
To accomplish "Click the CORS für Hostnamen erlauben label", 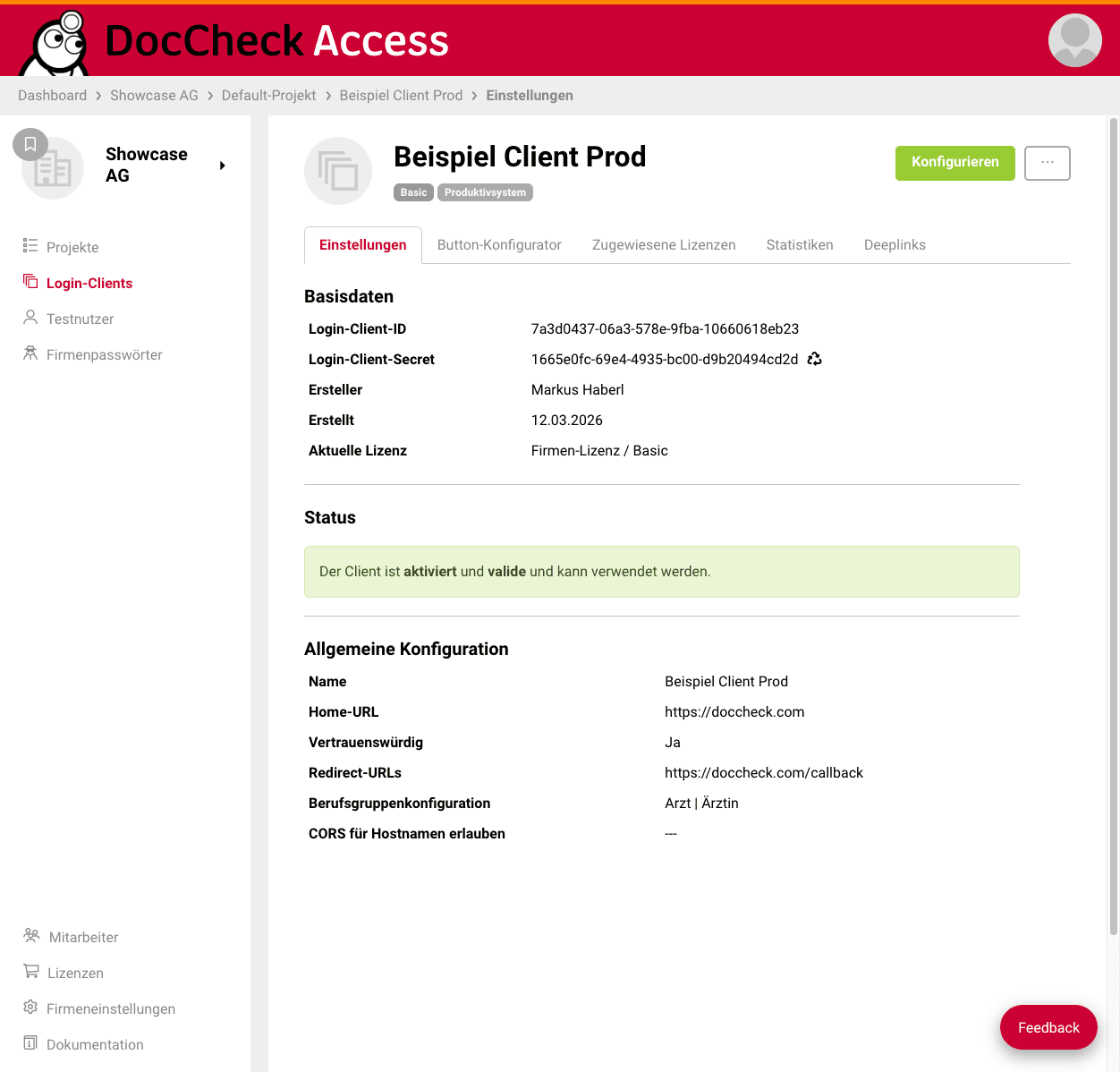I will (x=407, y=834).
